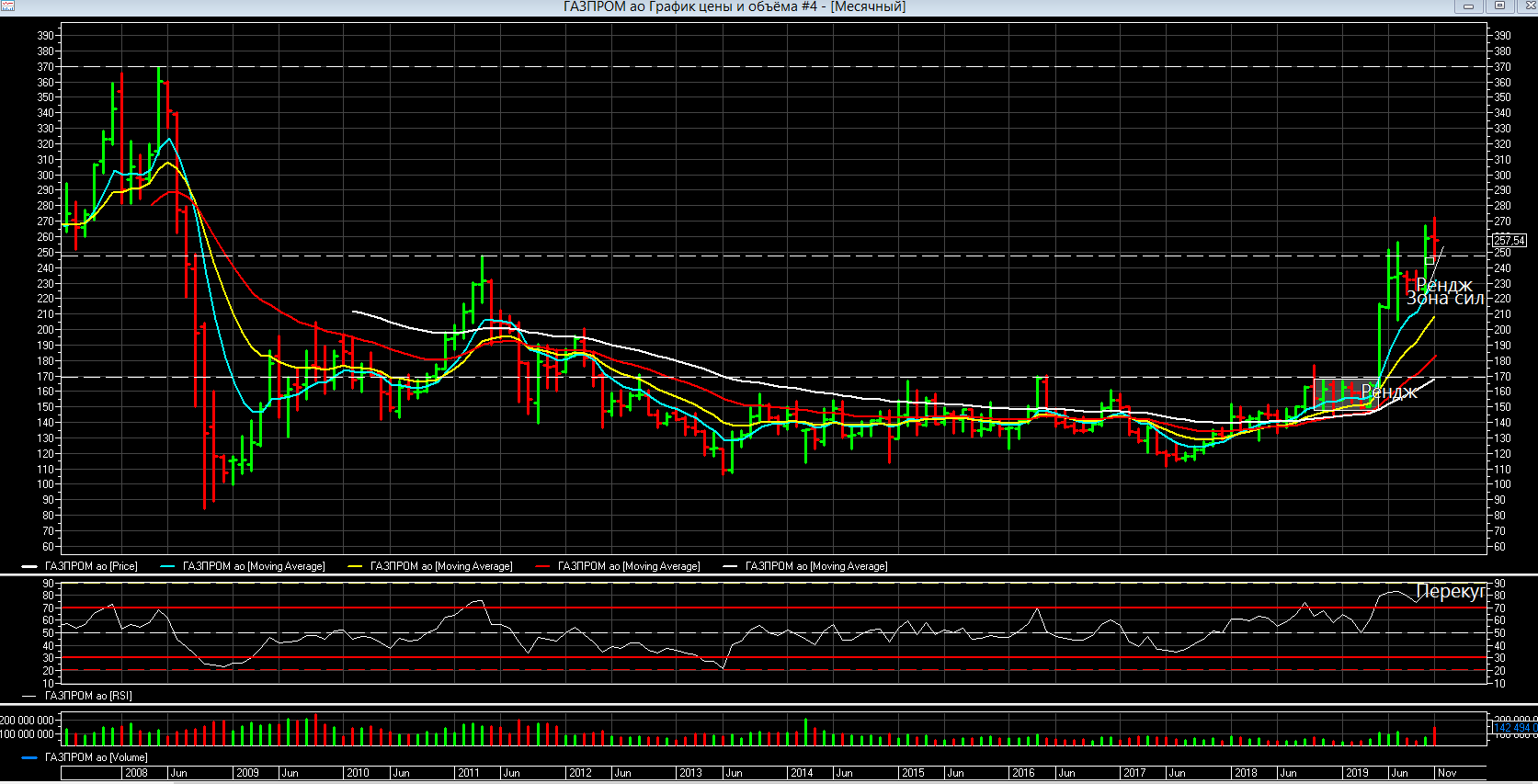Click the 2019 label on the time axis
The image size is (1538, 784).
(x=1357, y=773)
